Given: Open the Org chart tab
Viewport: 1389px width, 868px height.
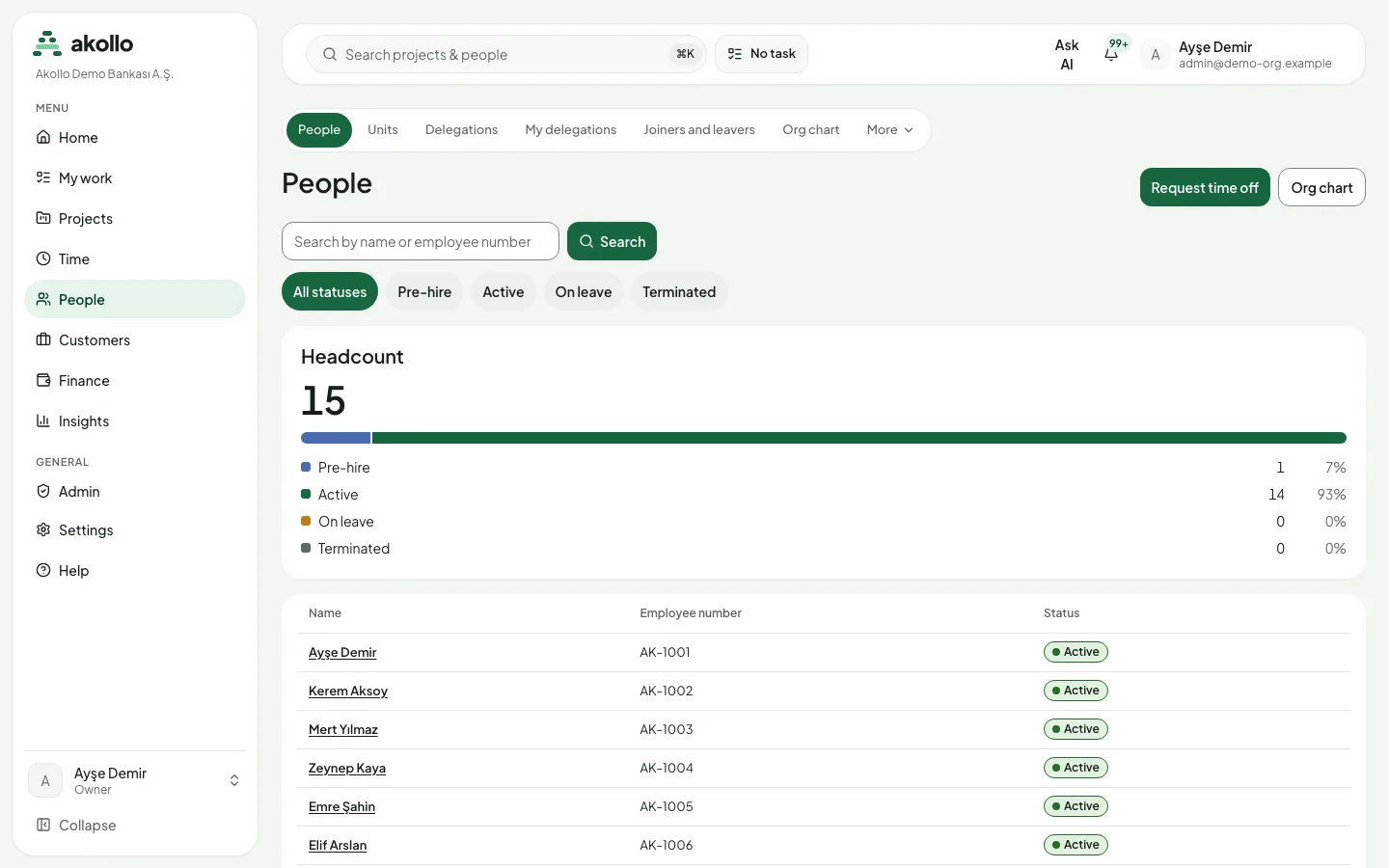Looking at the screenshot, I should pyautogui.click(x=811, y=130).
